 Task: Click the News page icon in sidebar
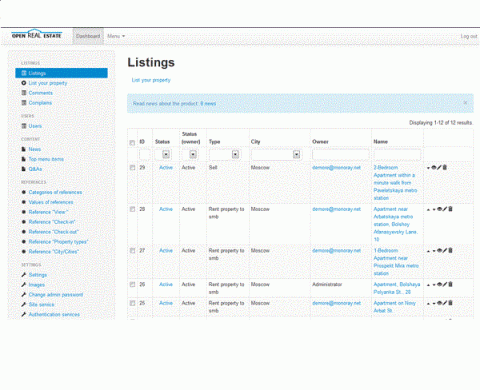point(24,149)
